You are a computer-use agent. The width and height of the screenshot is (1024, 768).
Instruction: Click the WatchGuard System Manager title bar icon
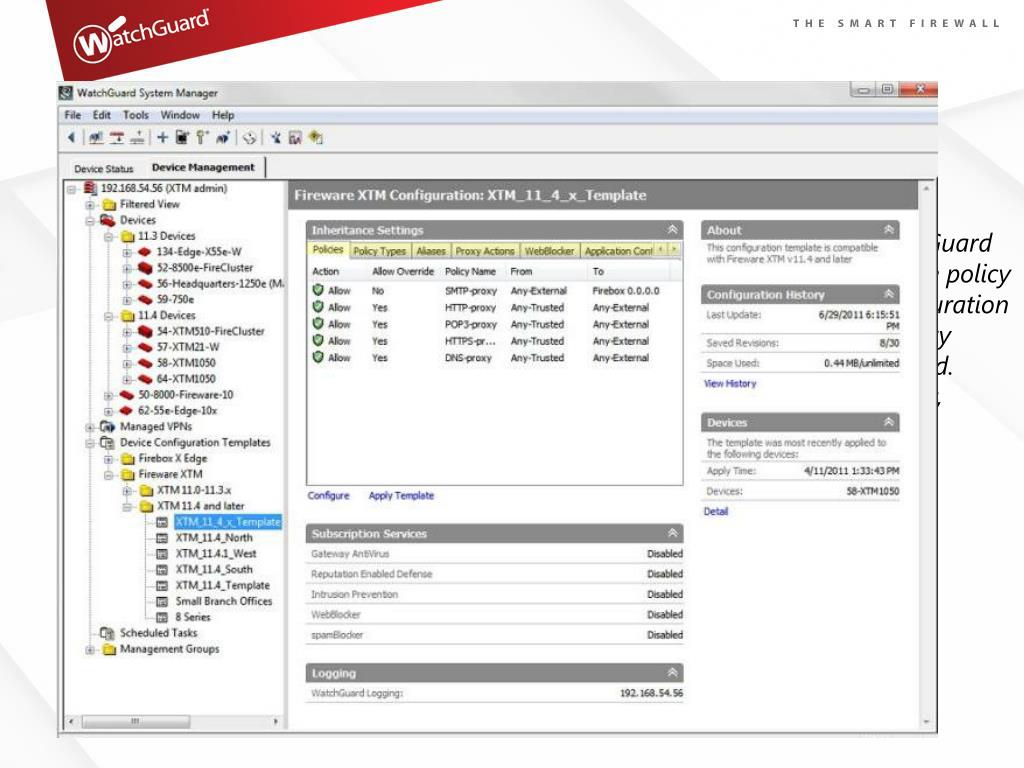[x=66, y=93]
